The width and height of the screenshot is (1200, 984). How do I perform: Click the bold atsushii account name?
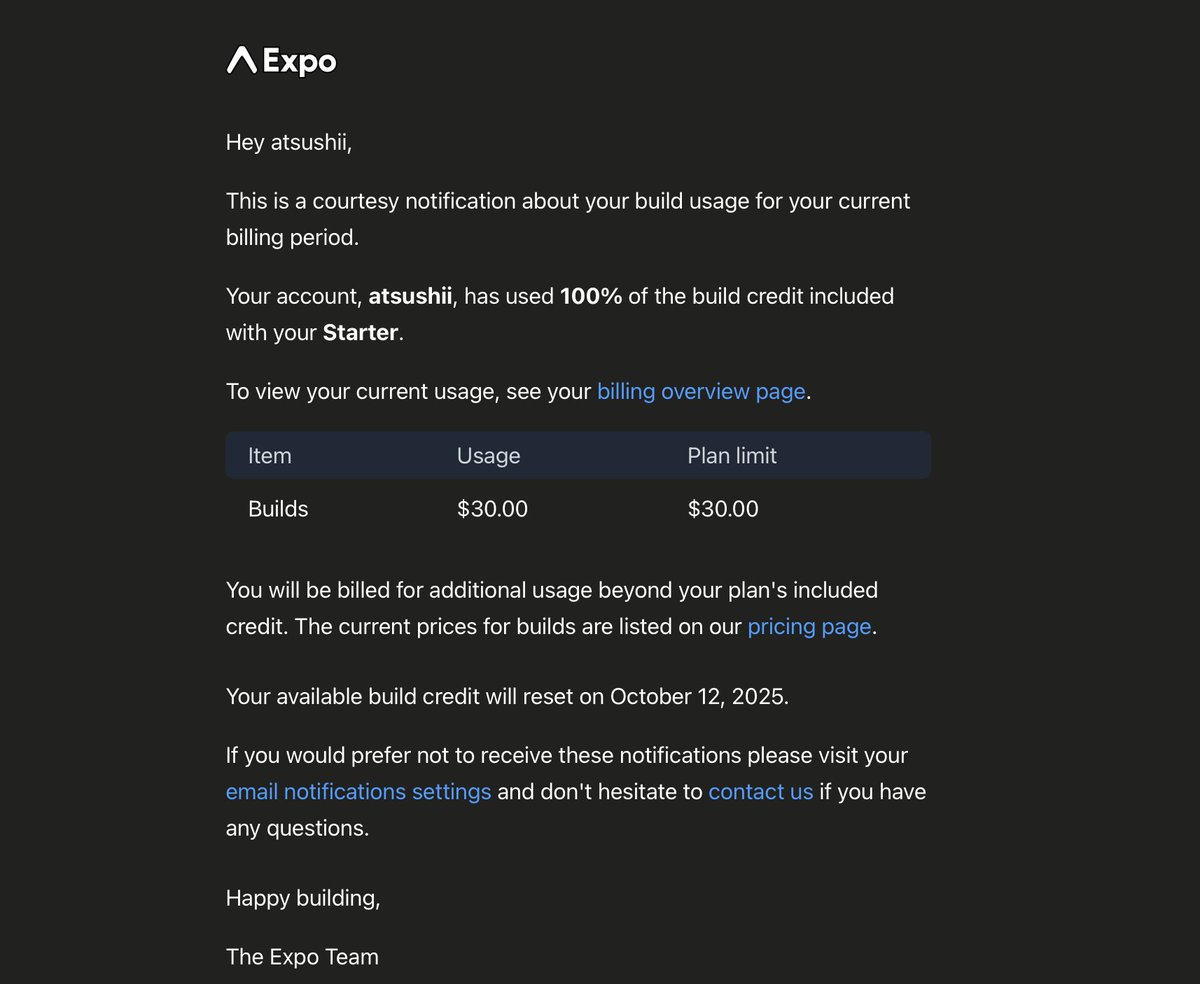[x=410, y=296]
